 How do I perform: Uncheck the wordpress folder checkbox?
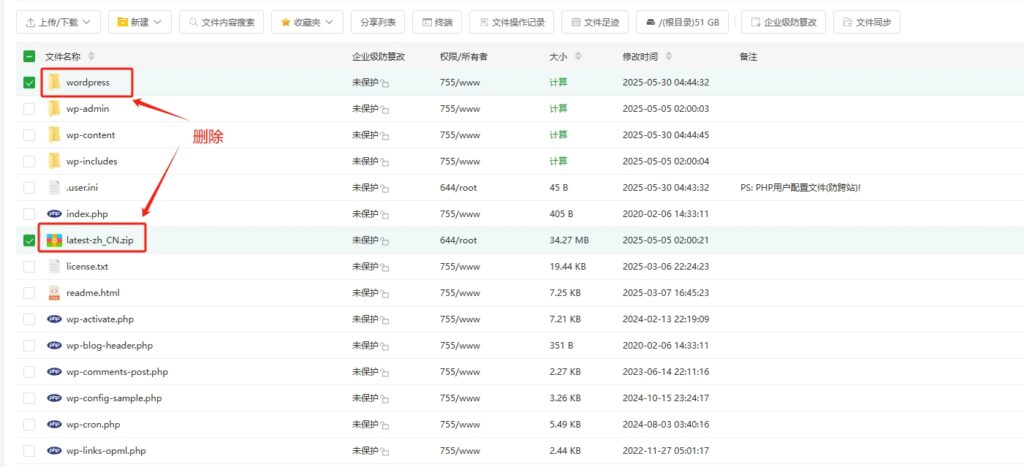point(29,82)
